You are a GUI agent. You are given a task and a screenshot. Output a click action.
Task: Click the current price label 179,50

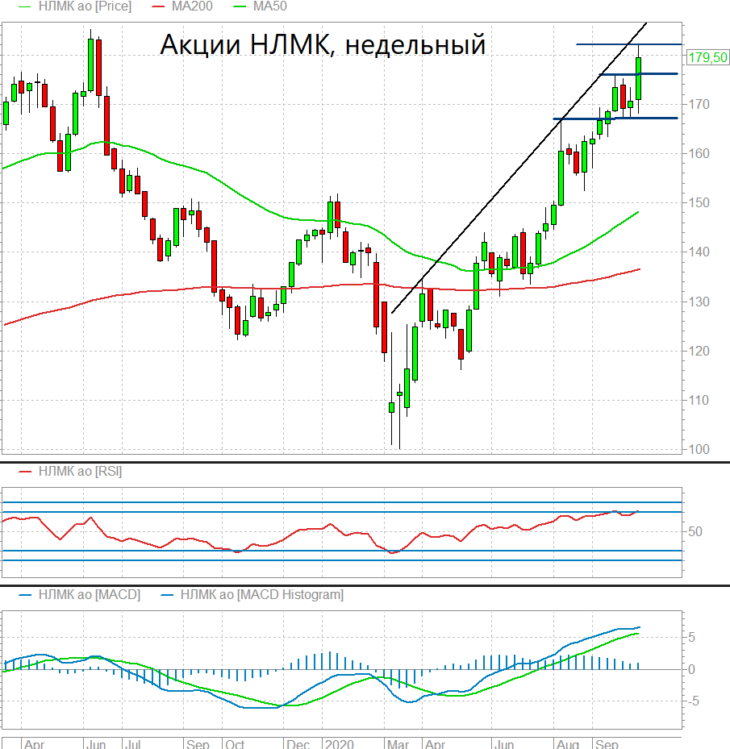pos(708,57)
